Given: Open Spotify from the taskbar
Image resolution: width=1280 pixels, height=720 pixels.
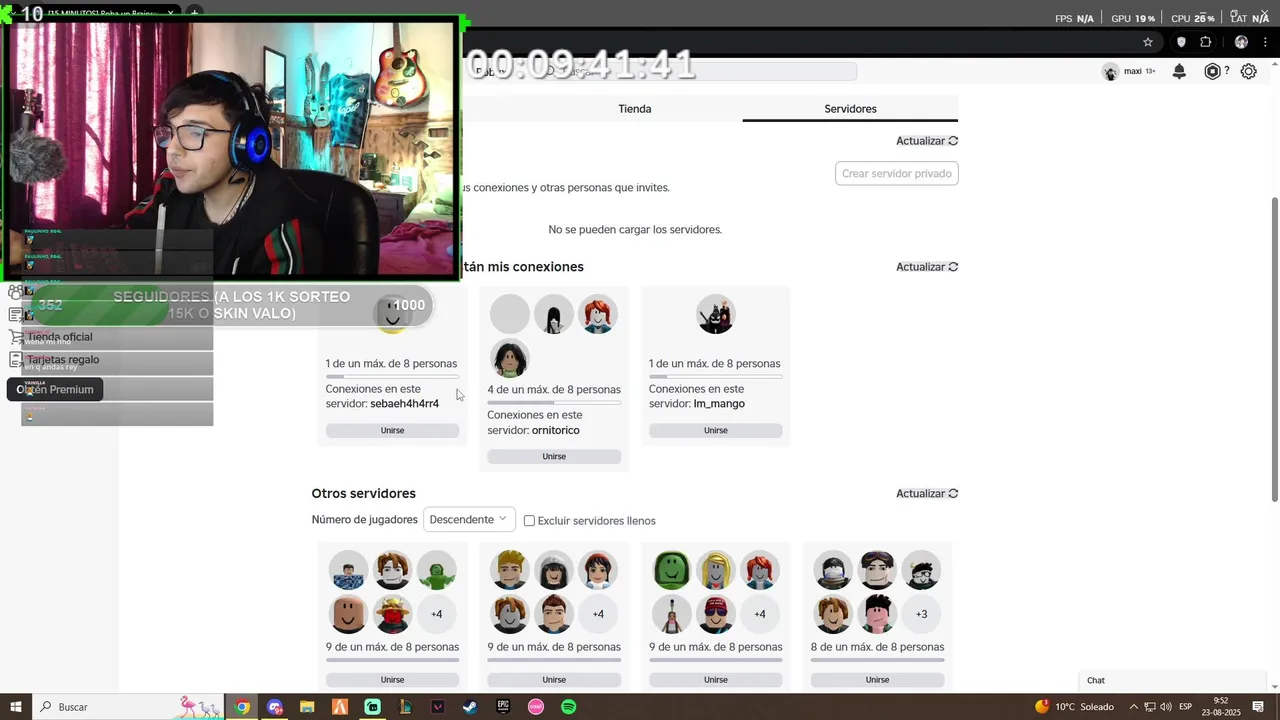Looking at the screenshot, I should pyautogui.click(x=568, y=707).
